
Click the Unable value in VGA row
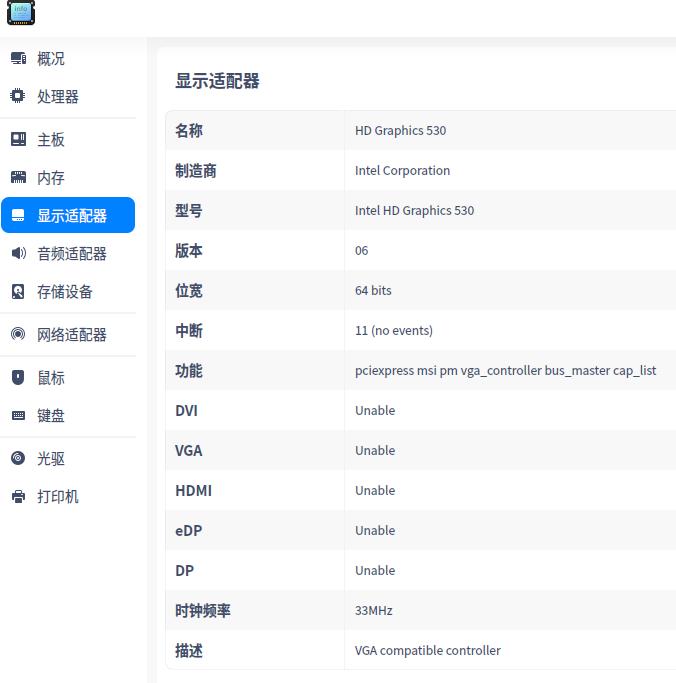coord(375,450)
